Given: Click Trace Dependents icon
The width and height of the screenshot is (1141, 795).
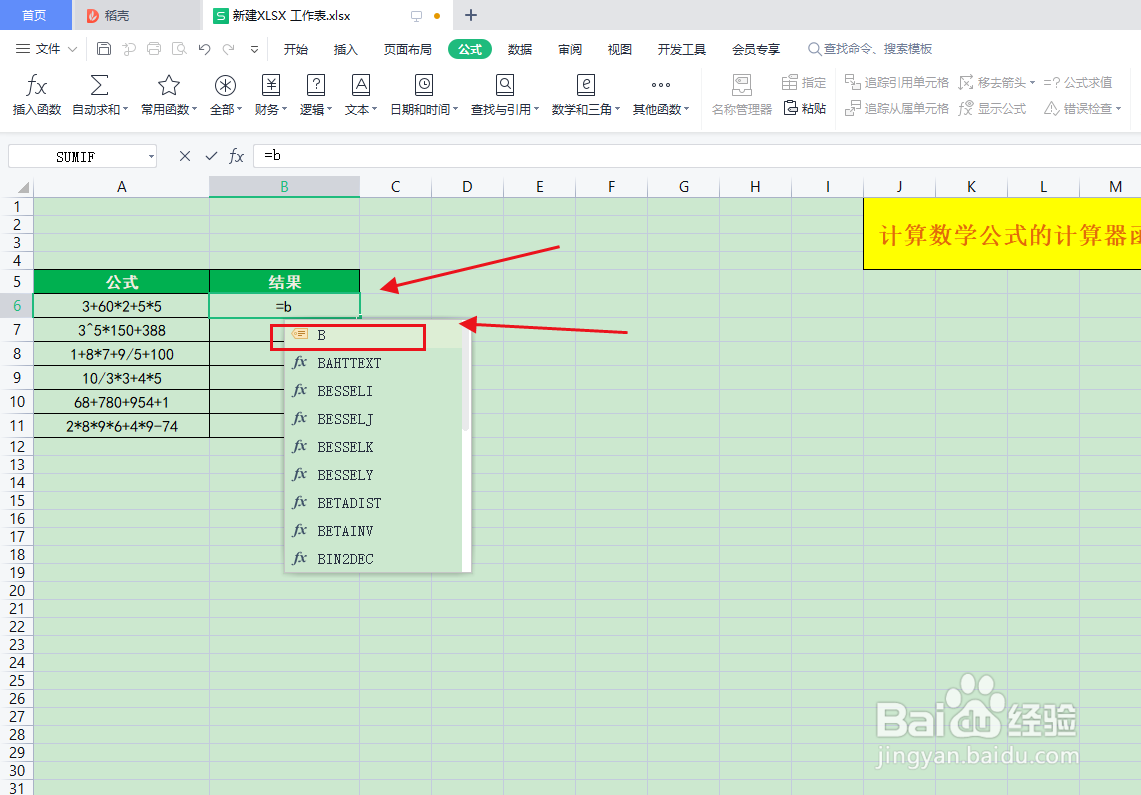Looking at the screenshot, I should pyautogui.click(x=852, y=108).
